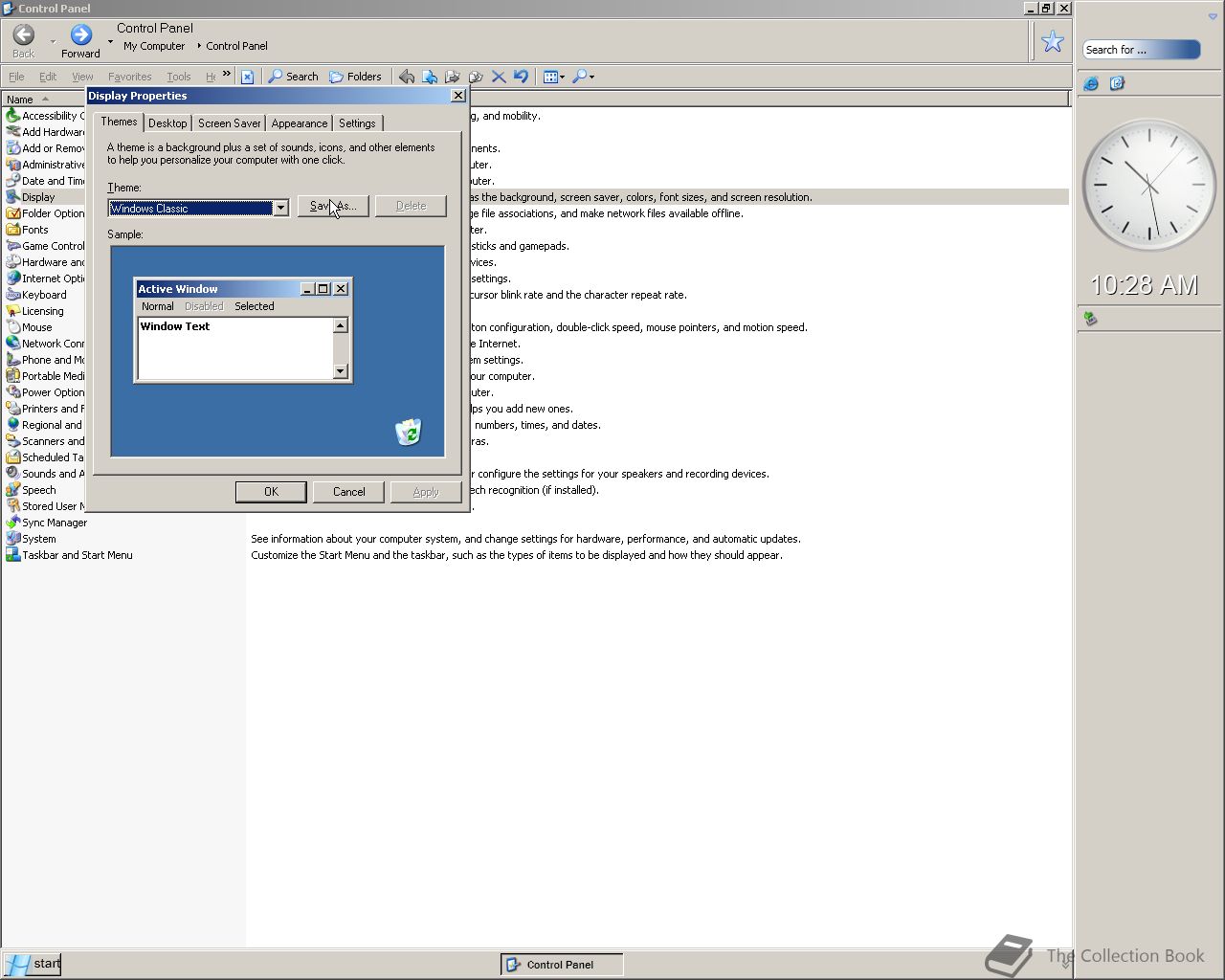Screen dimensions: 1225x980
Task: Click Cancel in Display Properties
Action: [348, 492]
